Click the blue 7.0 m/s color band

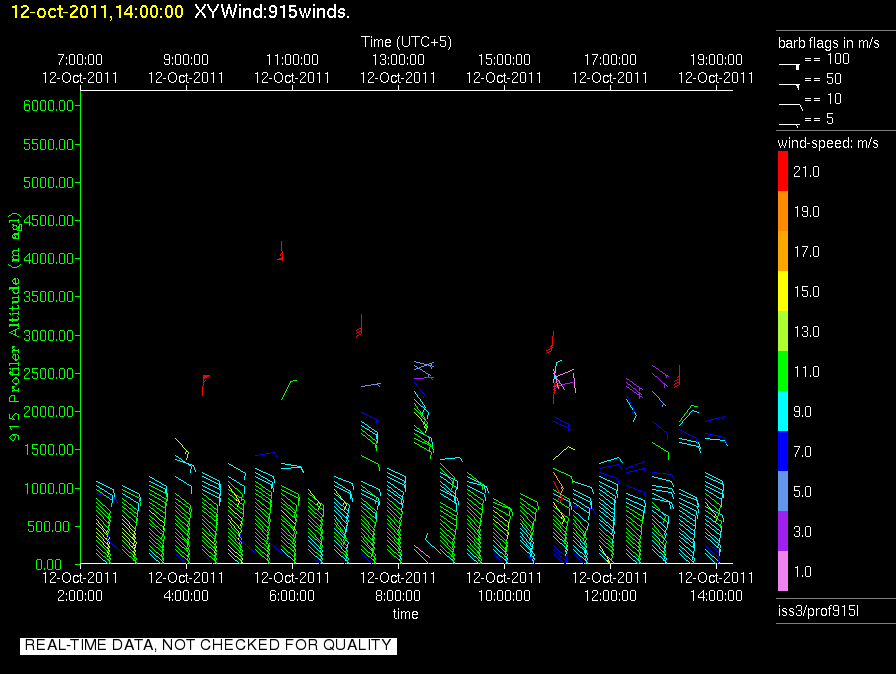[782, 451]
